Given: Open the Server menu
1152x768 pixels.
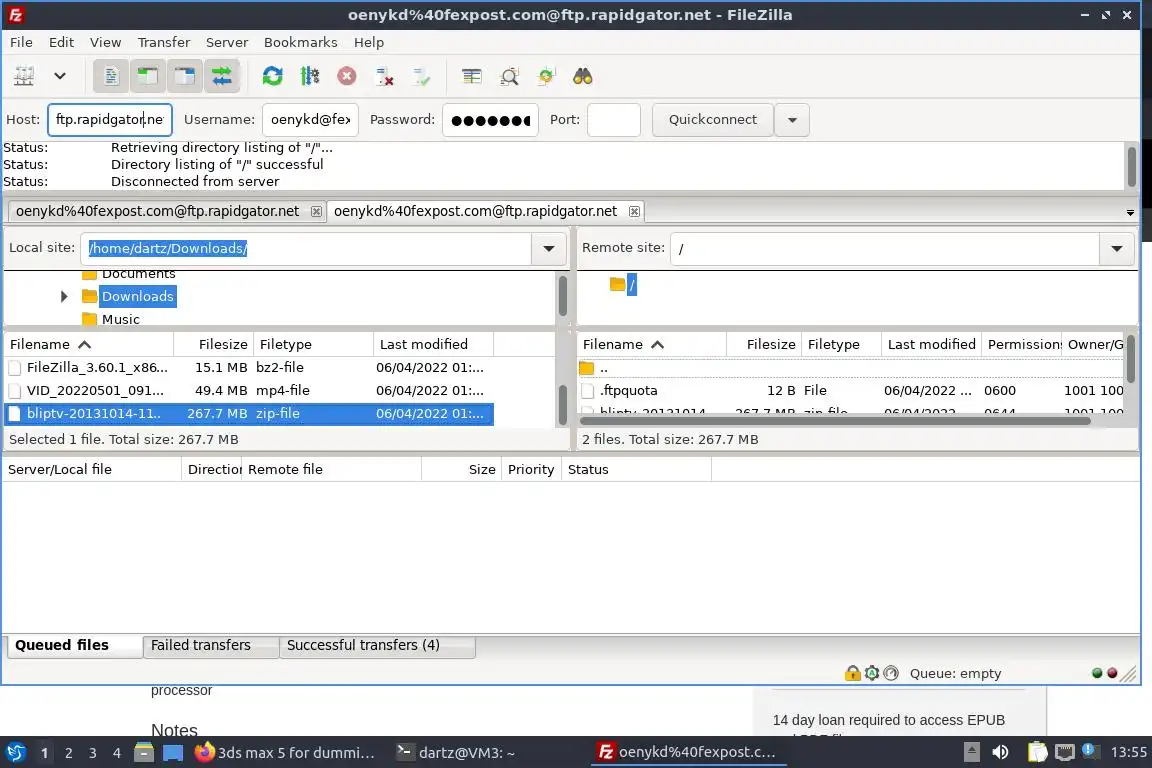Looking at the screenshot, I should (226, 42).
